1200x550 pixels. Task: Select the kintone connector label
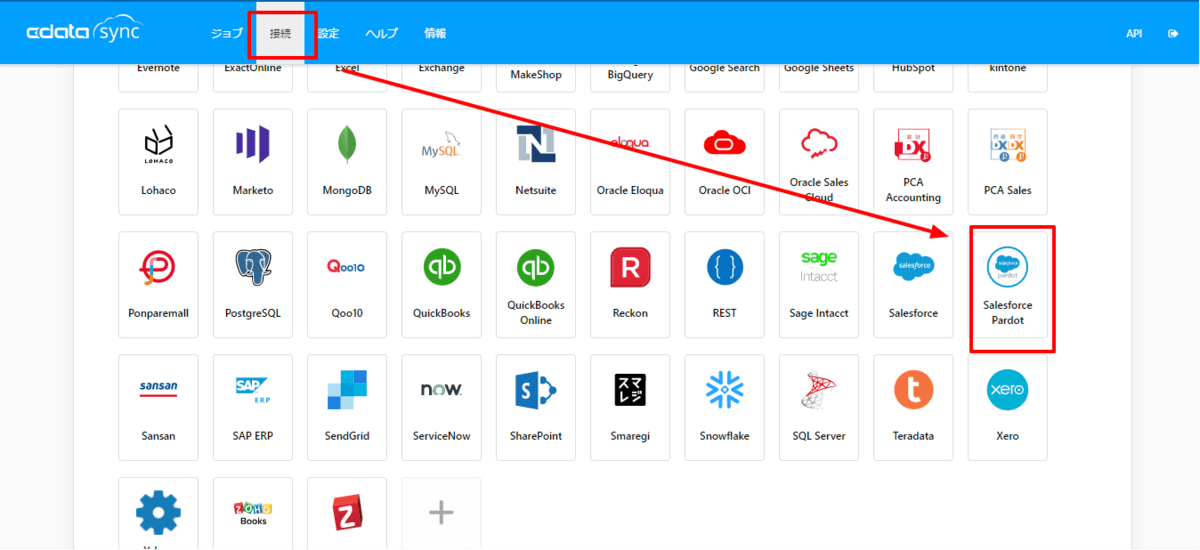pyautogui.click(x=1007, y=68)
